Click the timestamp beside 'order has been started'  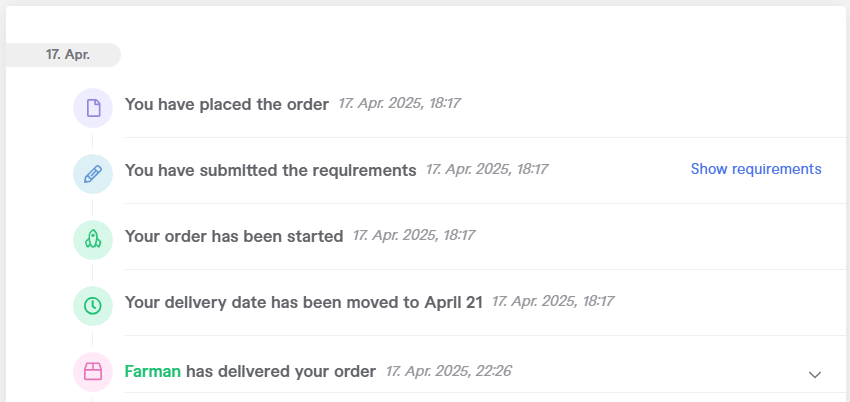tap(414, 235)
